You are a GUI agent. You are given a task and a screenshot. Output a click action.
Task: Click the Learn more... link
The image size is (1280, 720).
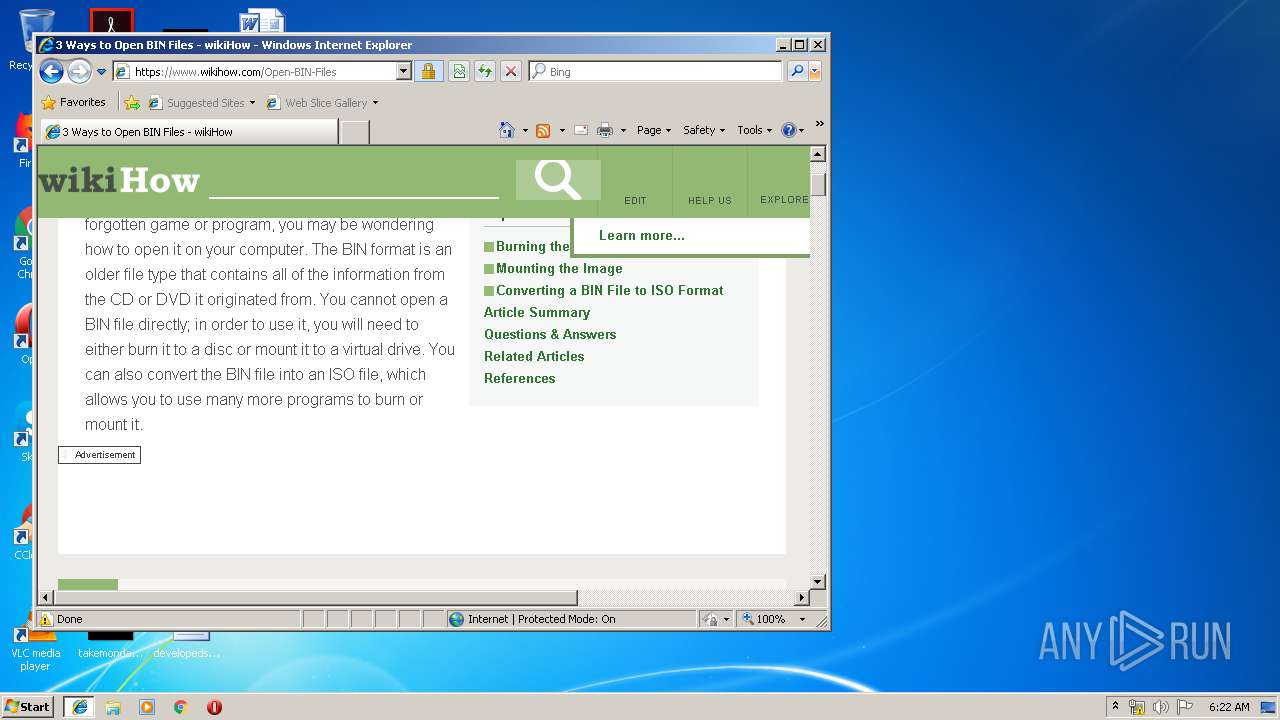coord(642,235)
